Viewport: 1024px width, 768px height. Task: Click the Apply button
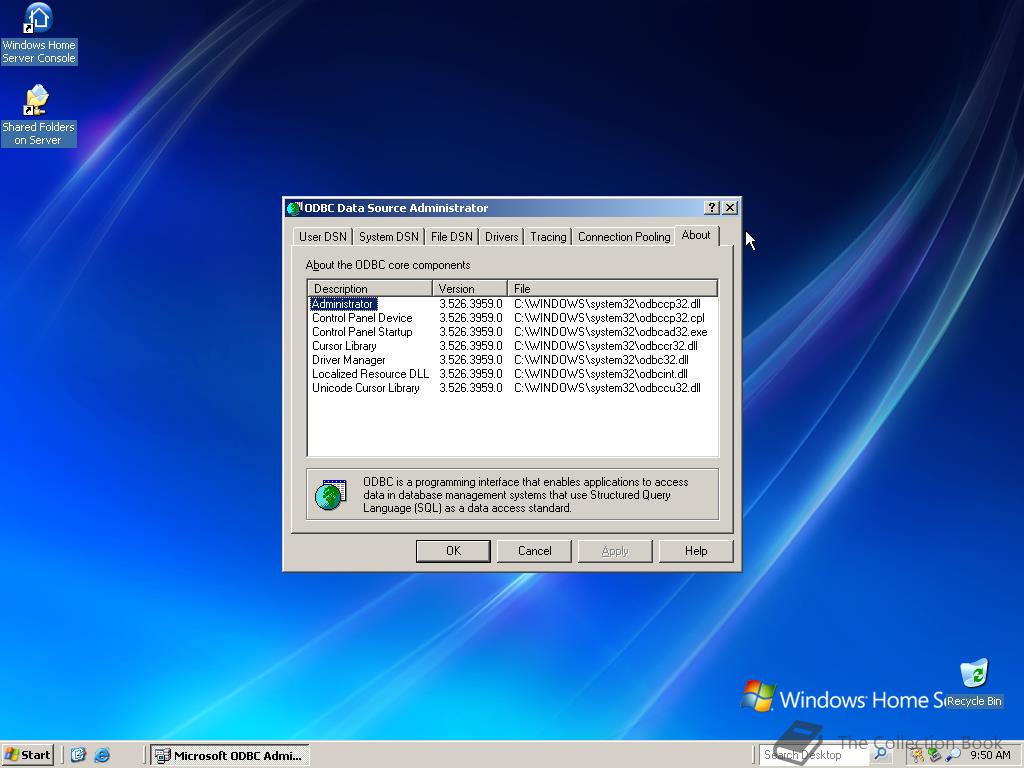[615, 551]
